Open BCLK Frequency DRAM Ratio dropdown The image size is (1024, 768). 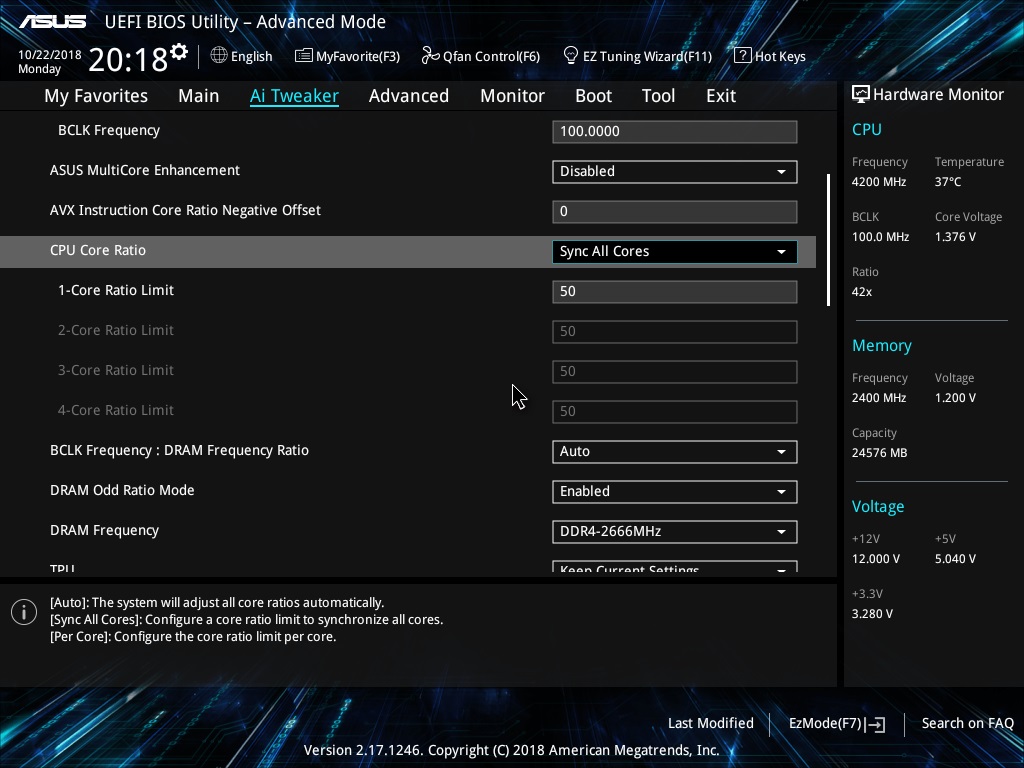click(675, 452)
